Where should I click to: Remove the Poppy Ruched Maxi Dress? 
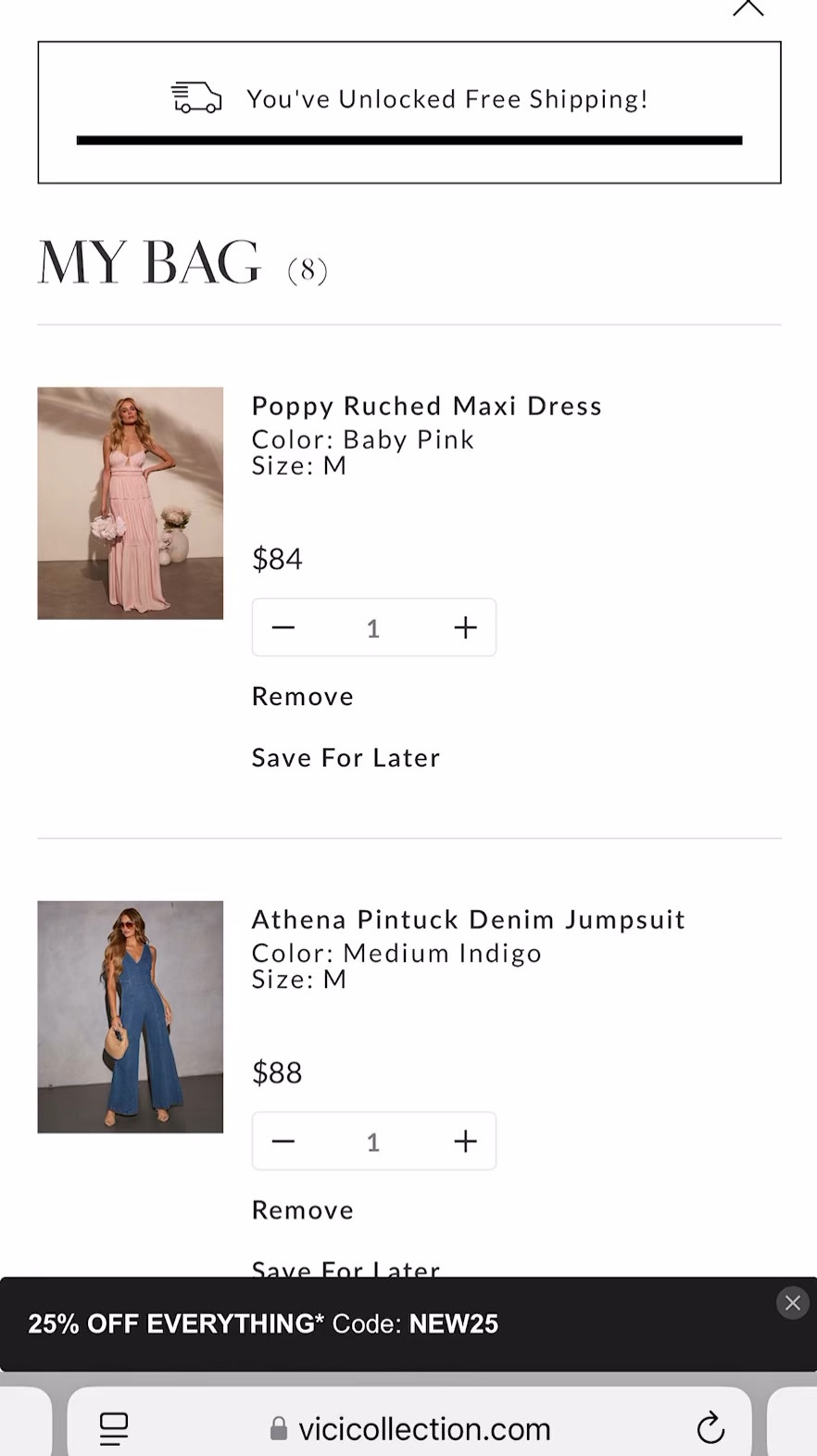[303, 697]
